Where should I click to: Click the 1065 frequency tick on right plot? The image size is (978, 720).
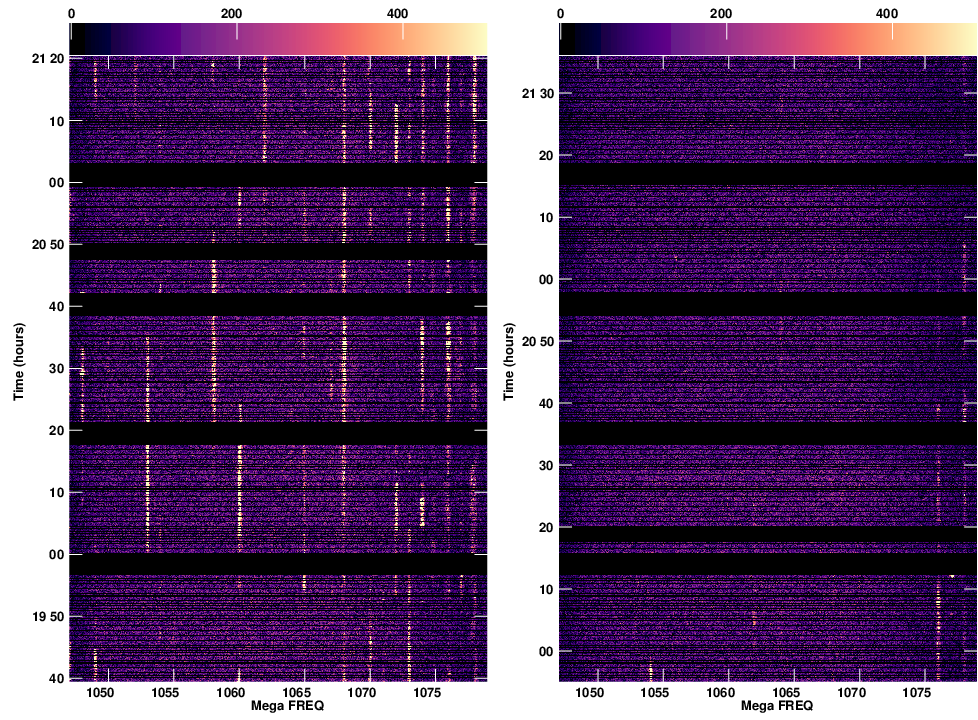click(x=785, y=692)
